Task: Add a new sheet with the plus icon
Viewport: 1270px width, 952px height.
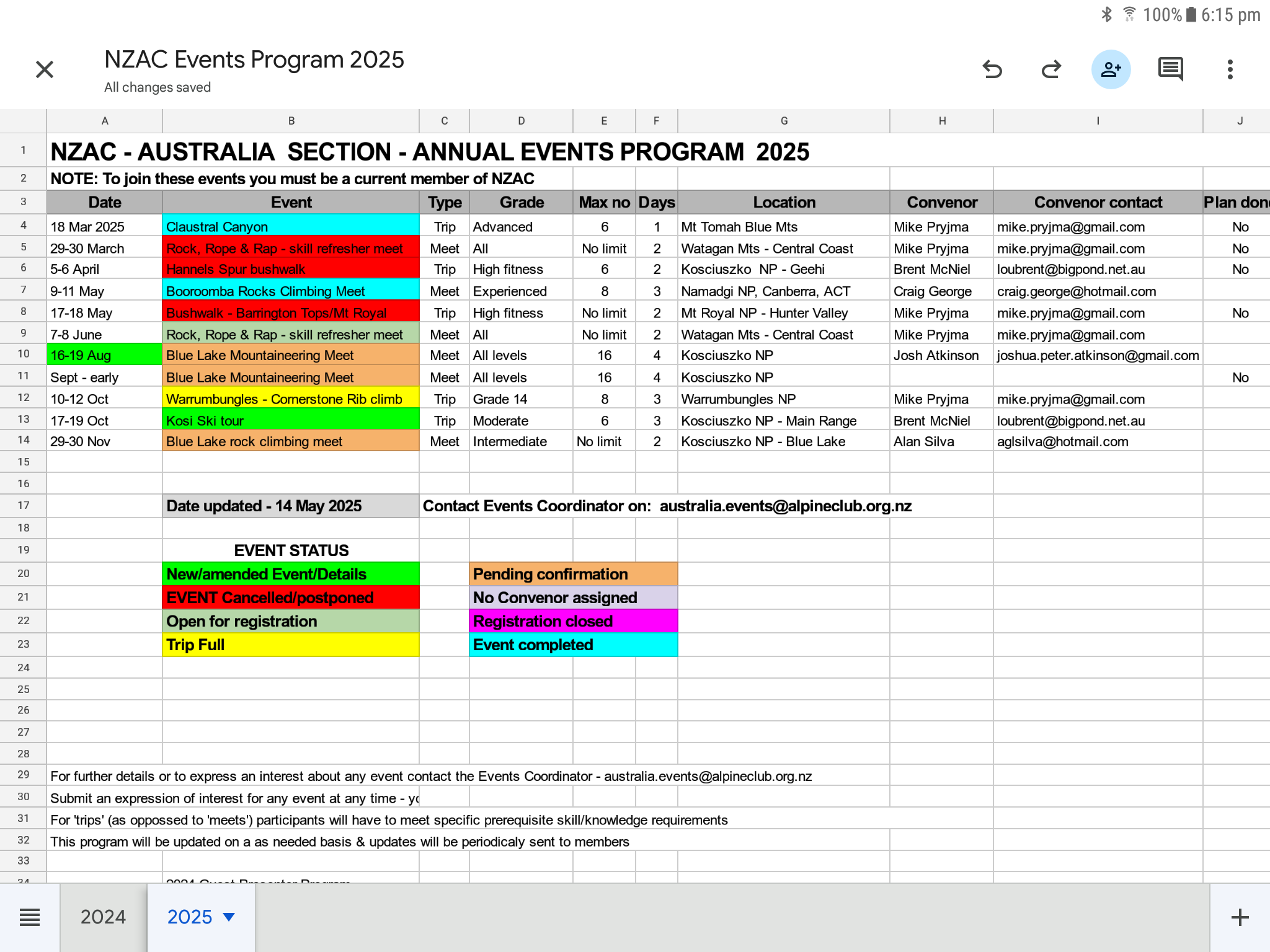Action: click(1240, 917)
